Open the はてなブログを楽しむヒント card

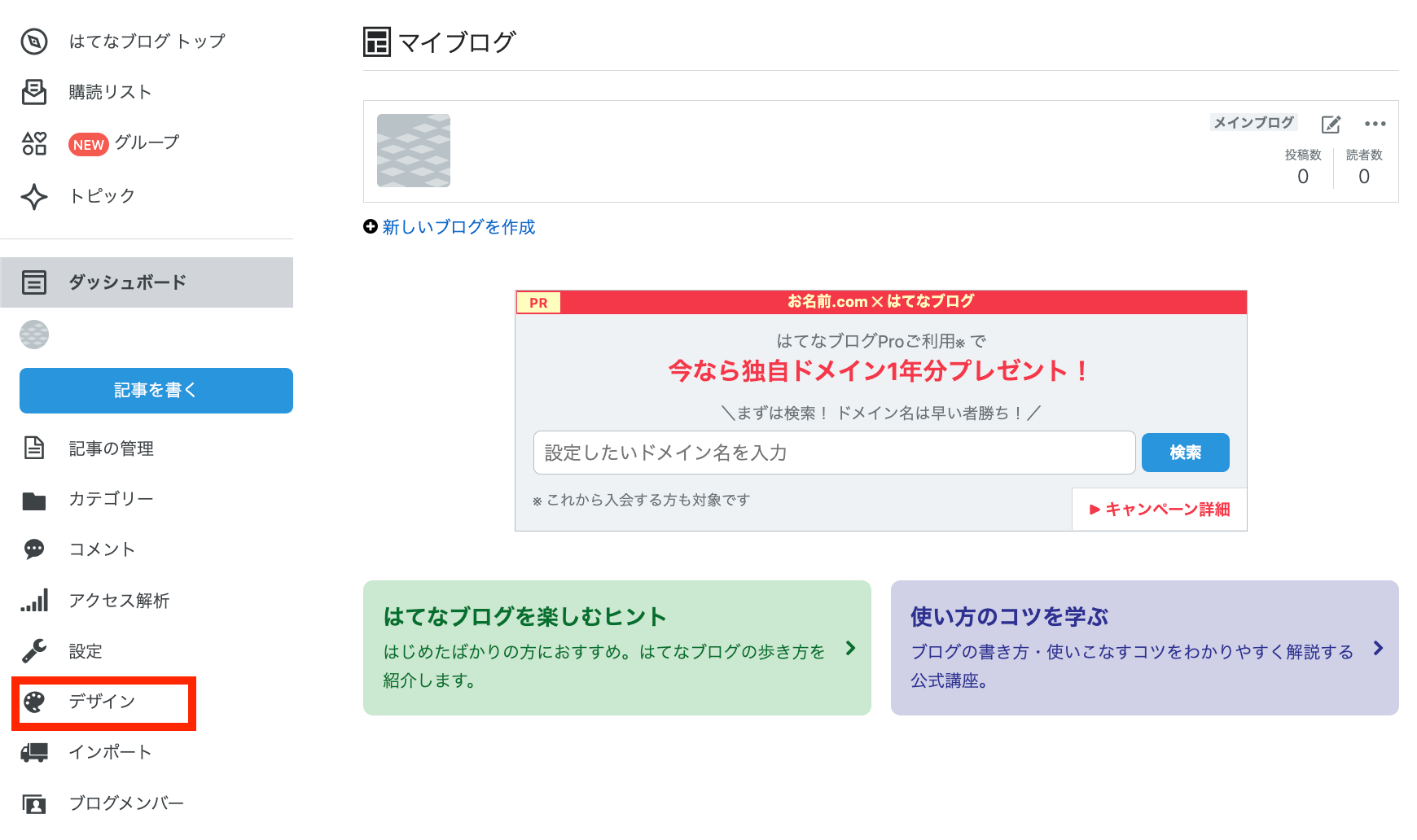click(x=617, y=648)
